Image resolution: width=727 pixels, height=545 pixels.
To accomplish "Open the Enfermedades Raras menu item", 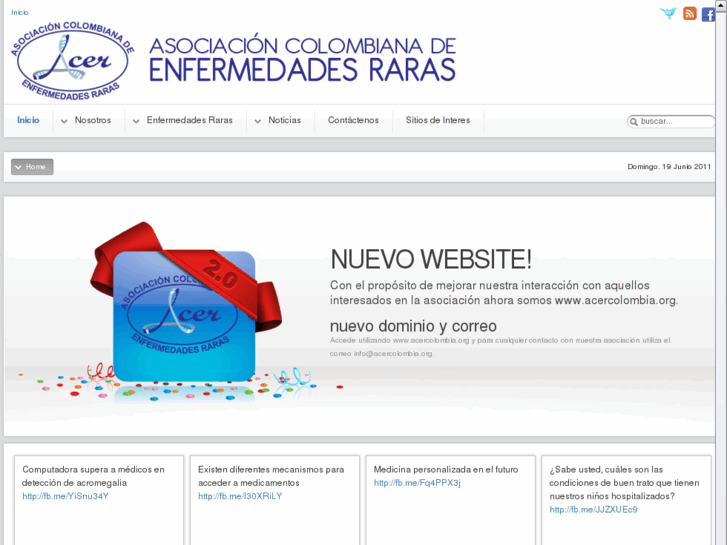I will (190, 120).
